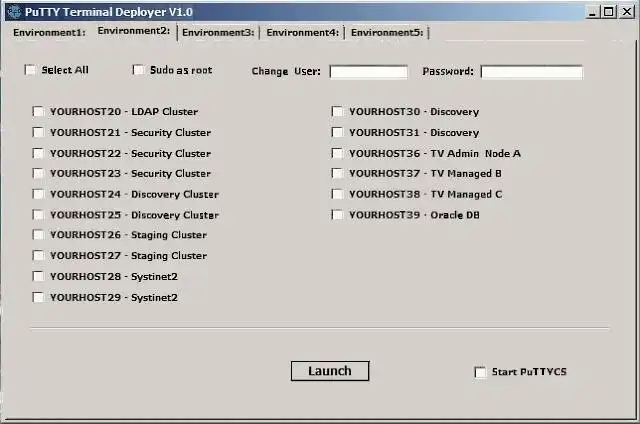Switch to the Environment1 tab
Viewport: 640px width, 424px height.
tap(49, 33)
